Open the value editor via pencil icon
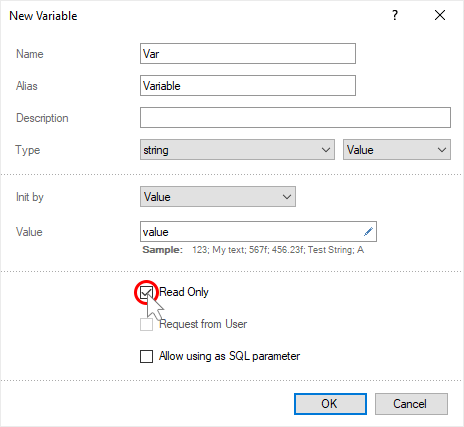464x427 pixels. point(368,231)
